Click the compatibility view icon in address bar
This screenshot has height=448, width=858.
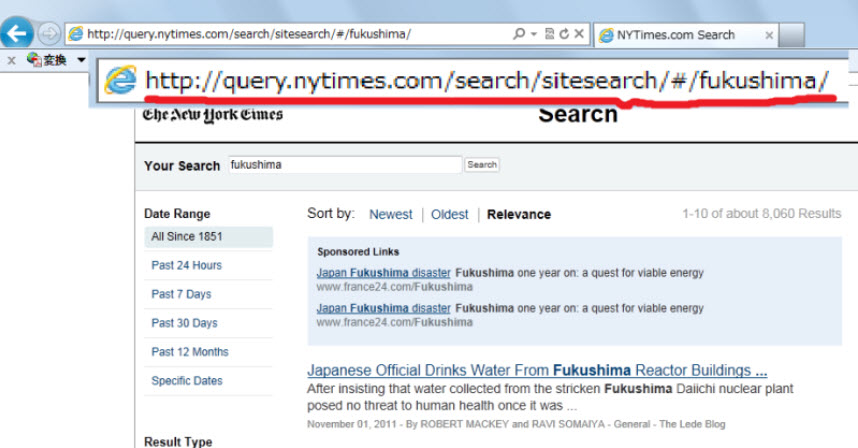tap(550, 34)
